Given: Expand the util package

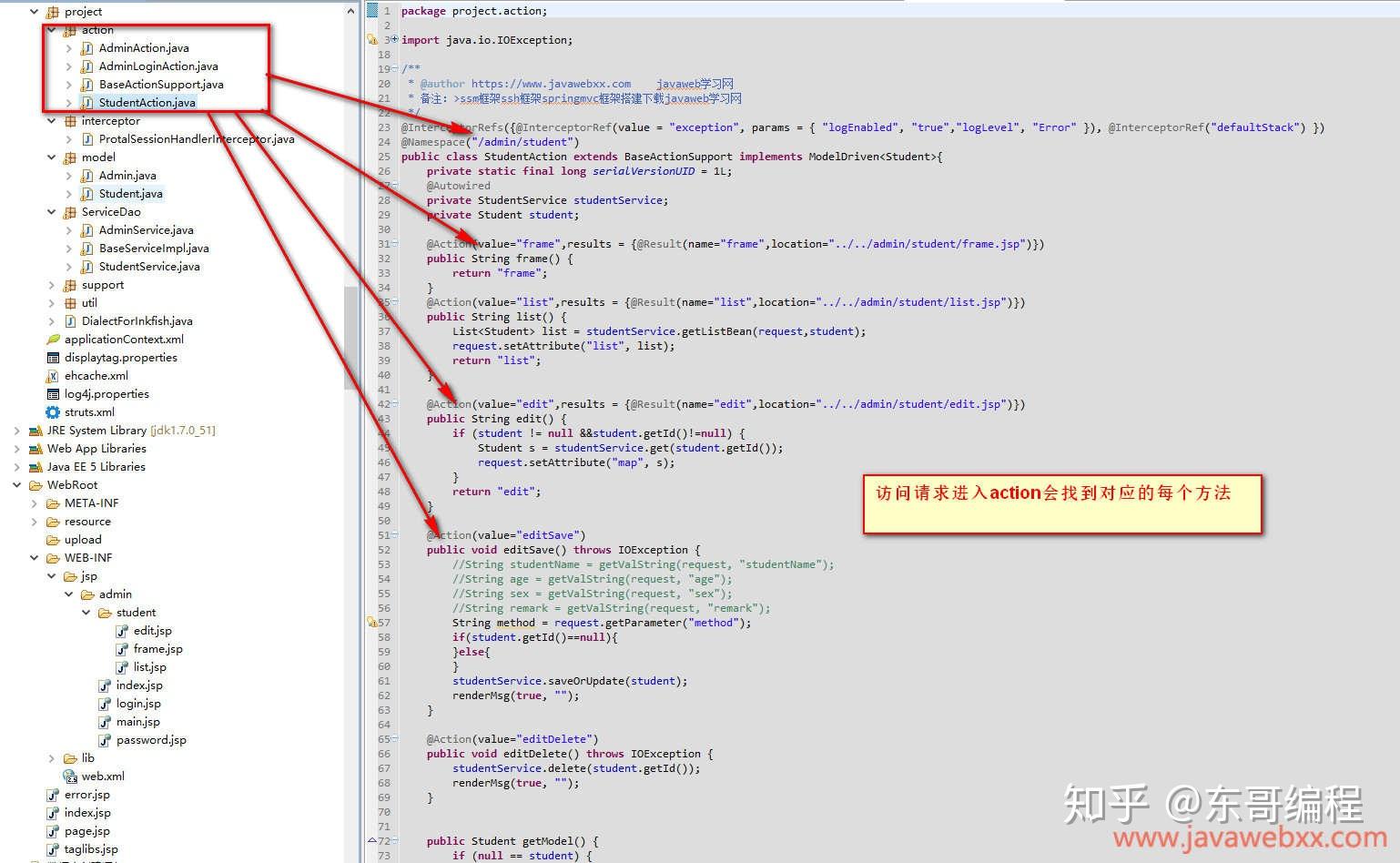Looking at the screenshot, I should pos(52,303).
